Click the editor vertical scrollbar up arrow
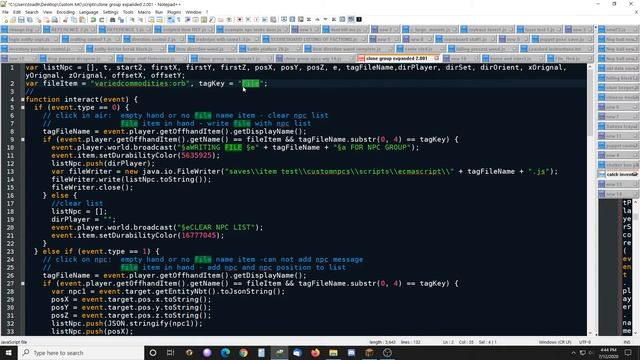 590,67
